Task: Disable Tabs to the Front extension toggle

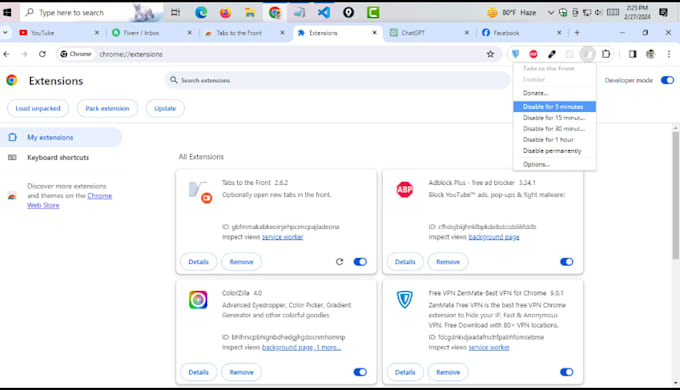Action: point(360,262)
